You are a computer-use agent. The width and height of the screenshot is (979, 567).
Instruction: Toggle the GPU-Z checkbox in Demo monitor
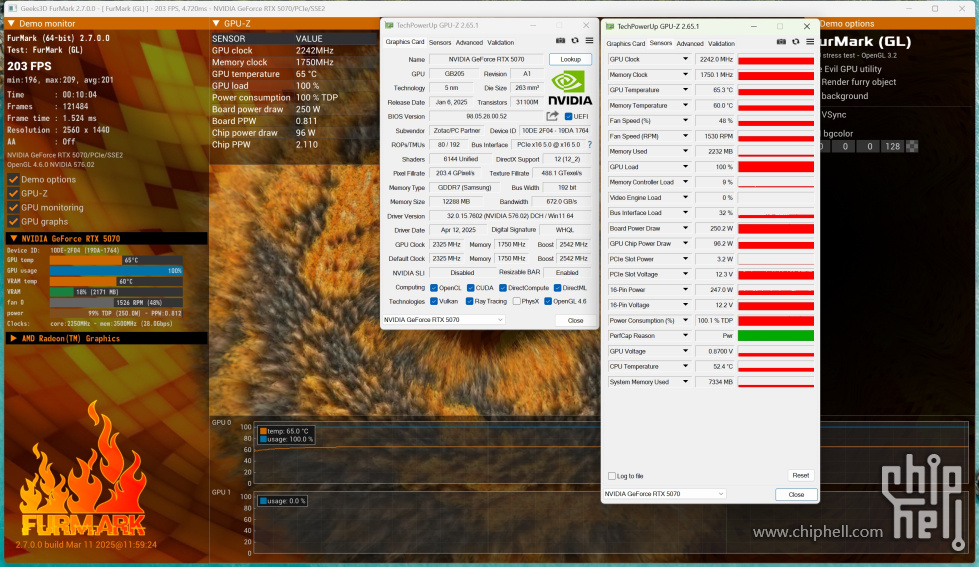point(13,194)
